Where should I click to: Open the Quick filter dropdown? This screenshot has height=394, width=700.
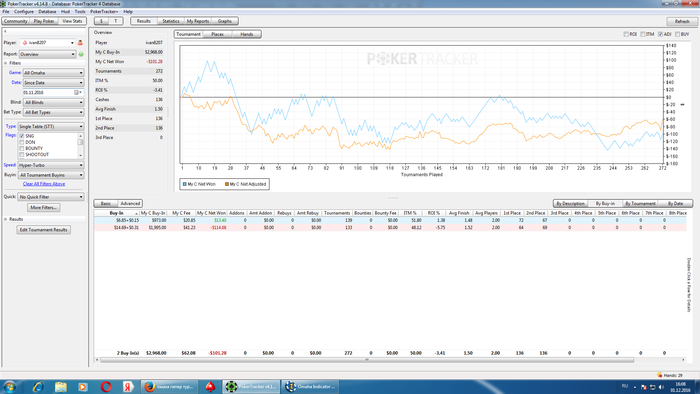tap(50, 197)
